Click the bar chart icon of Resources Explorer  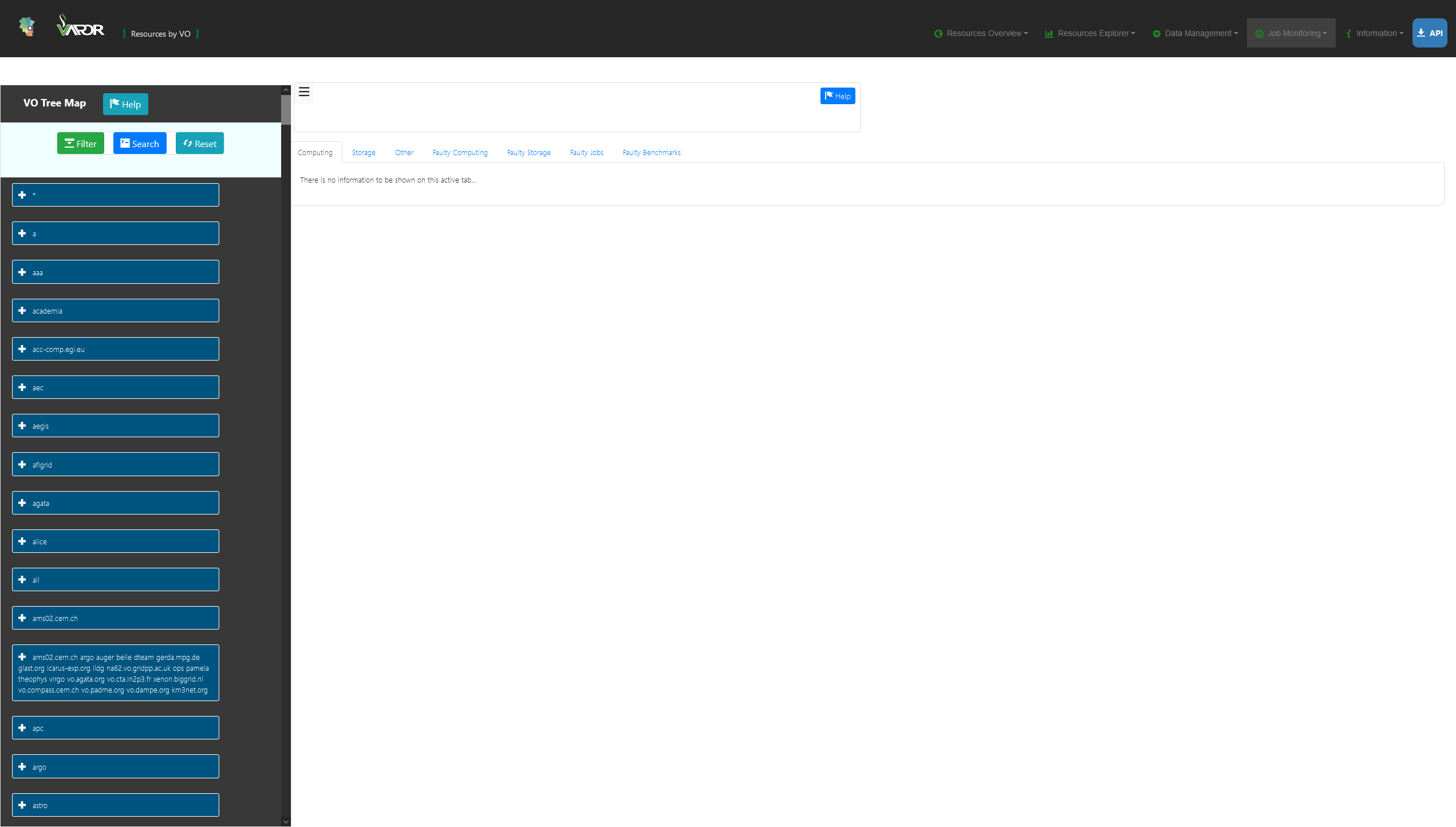point(1049,34)
